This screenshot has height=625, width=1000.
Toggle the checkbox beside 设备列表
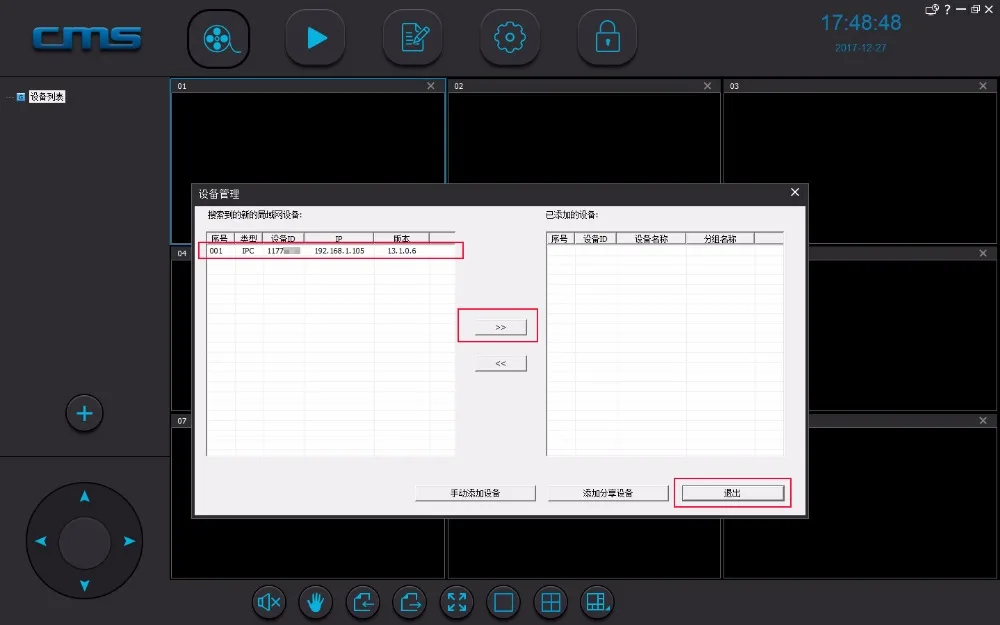click(21, 96)
